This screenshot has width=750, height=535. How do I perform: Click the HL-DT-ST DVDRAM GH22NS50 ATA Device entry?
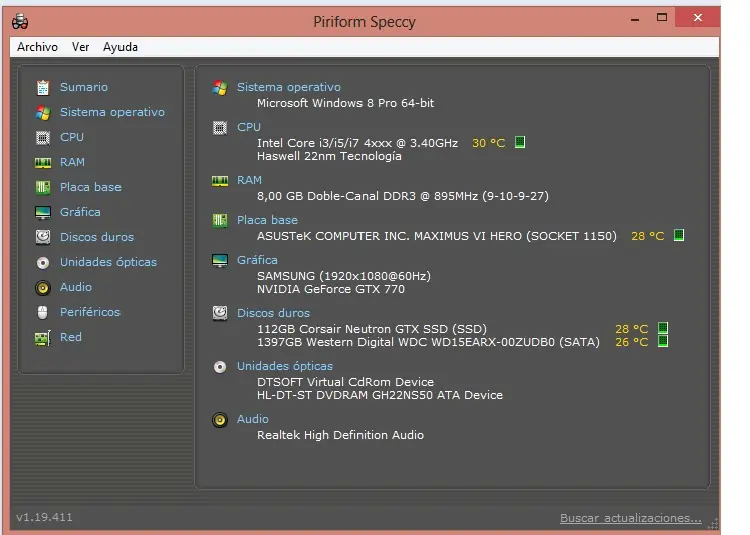380,395
